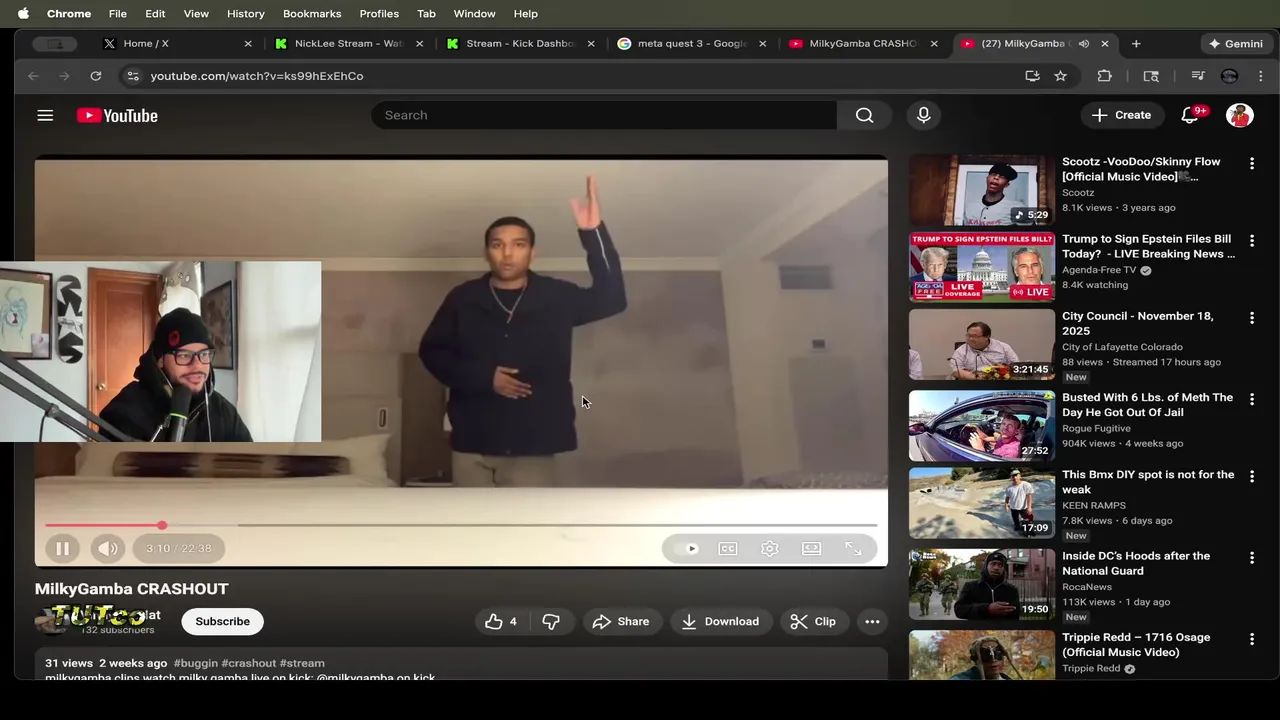The image size is (1280, 720).
Task: Mute the playing tab speaker icon
Action: 1084,44
